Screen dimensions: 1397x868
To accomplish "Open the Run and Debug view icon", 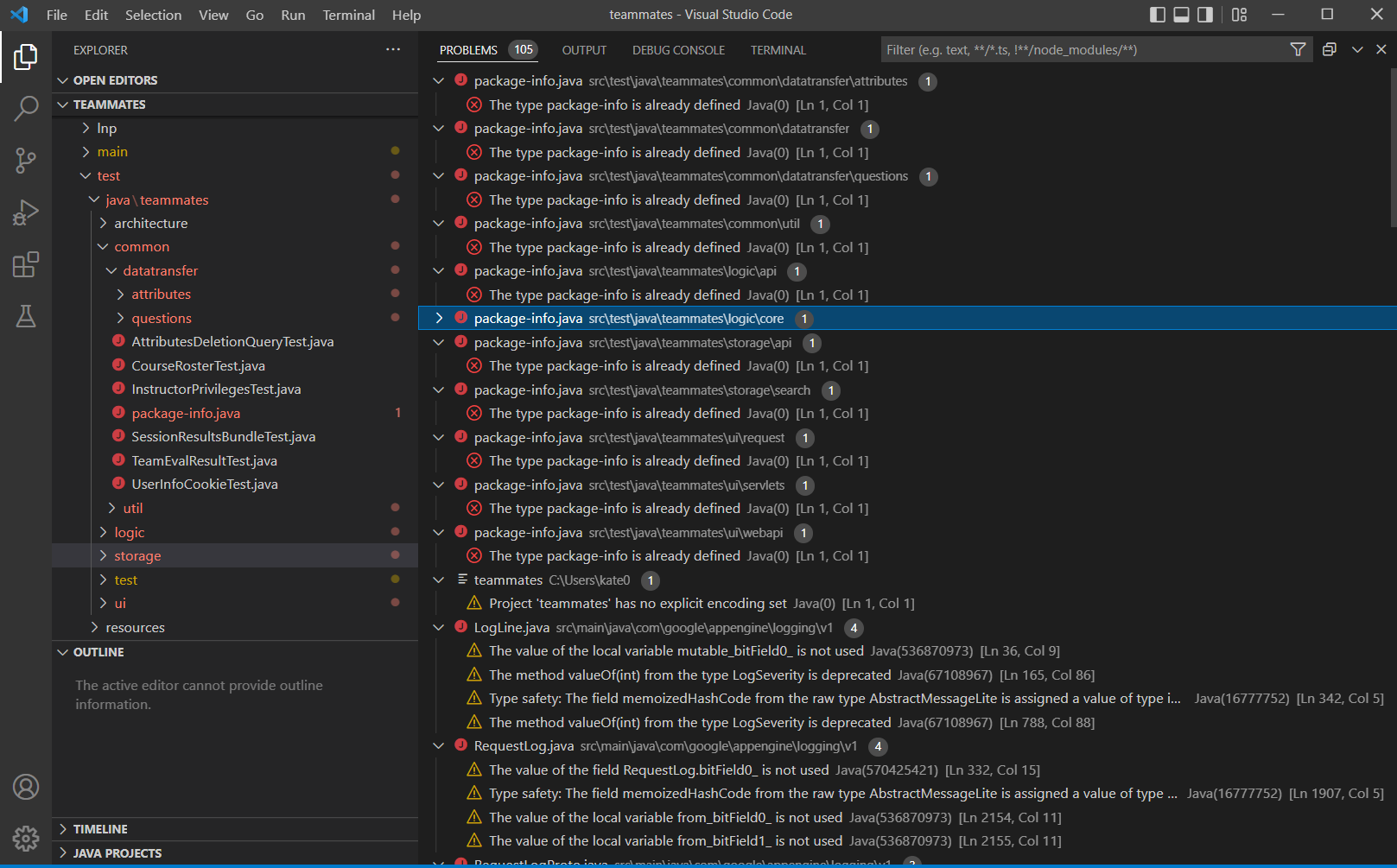I will click(x=25, y=212).
